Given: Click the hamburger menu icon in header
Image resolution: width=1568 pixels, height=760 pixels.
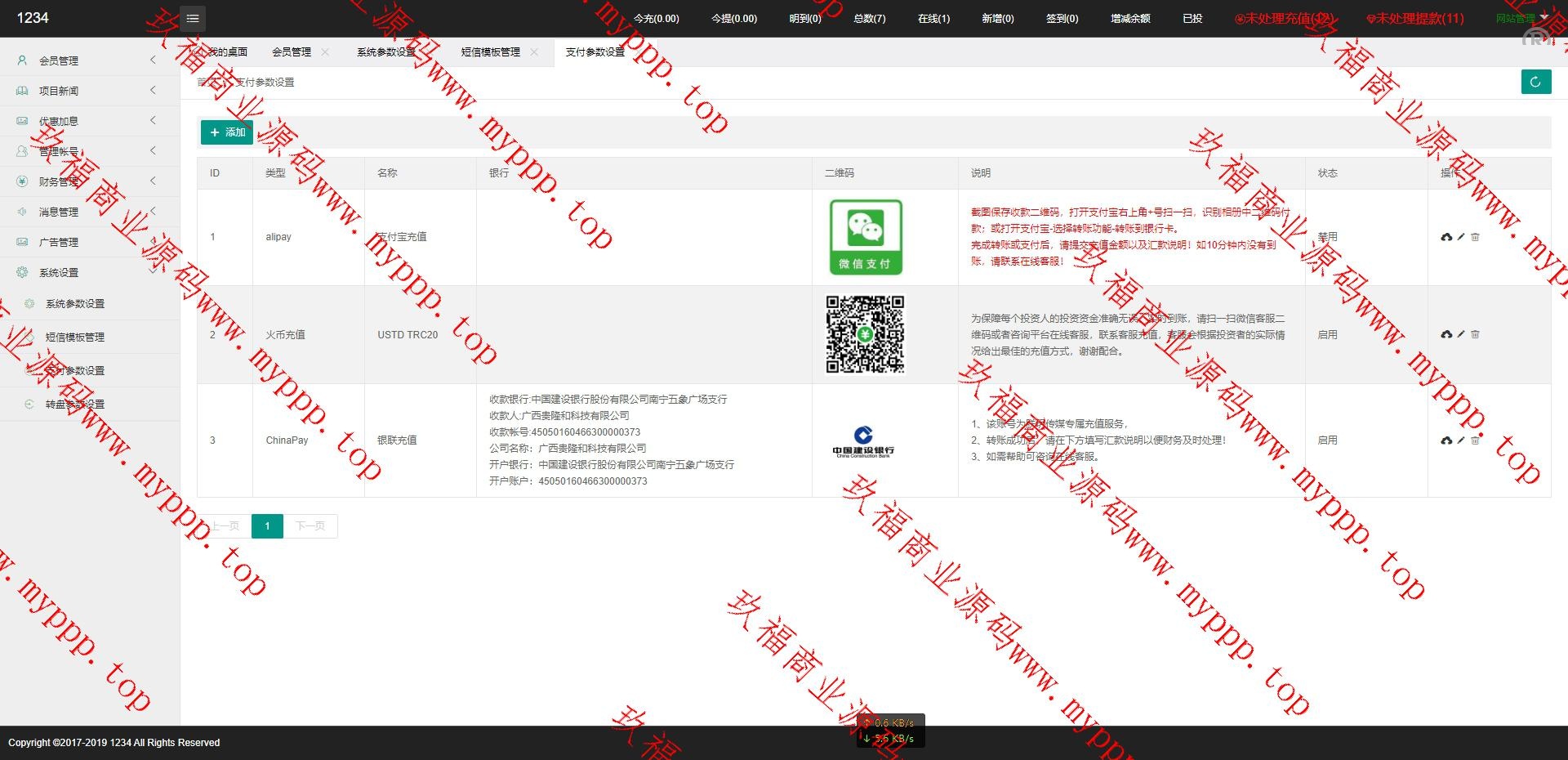Looking at the screenshot, I should [193, 18].
